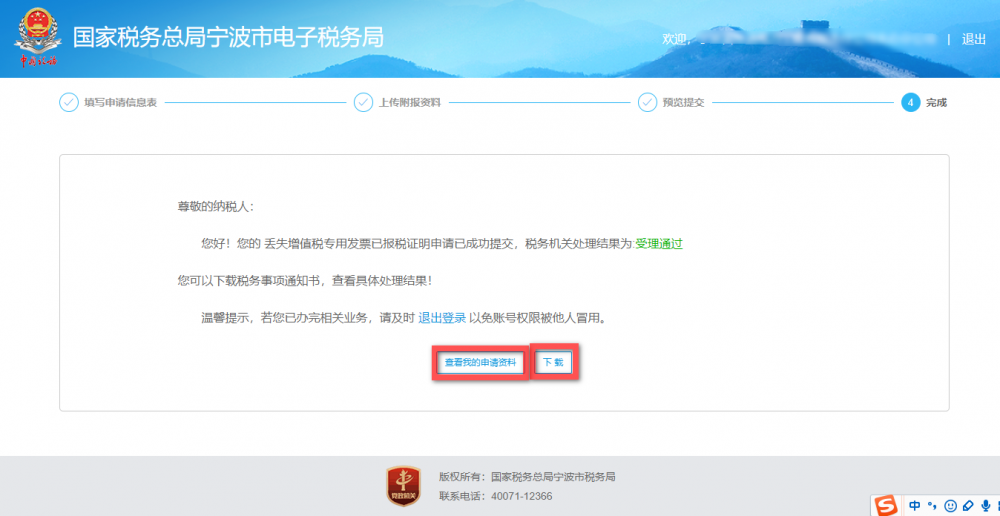Click the 联系电话 40071-12366 text
The image size is (1000, 516).
tap(496, 496)
